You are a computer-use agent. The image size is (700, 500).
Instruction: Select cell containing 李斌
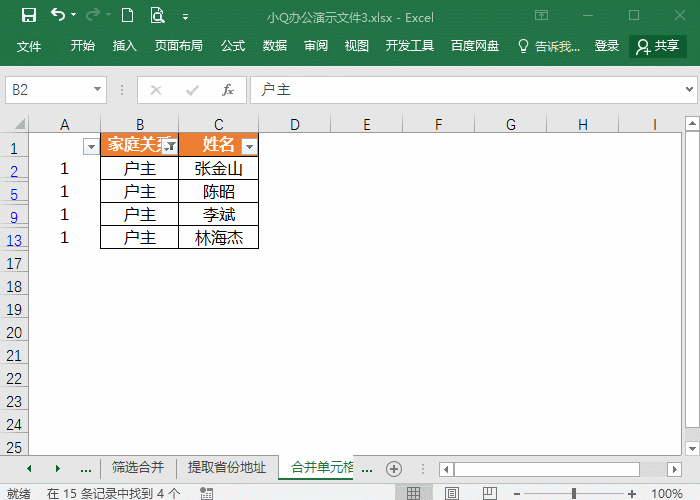pyautogui.click(x=219, y=215)
